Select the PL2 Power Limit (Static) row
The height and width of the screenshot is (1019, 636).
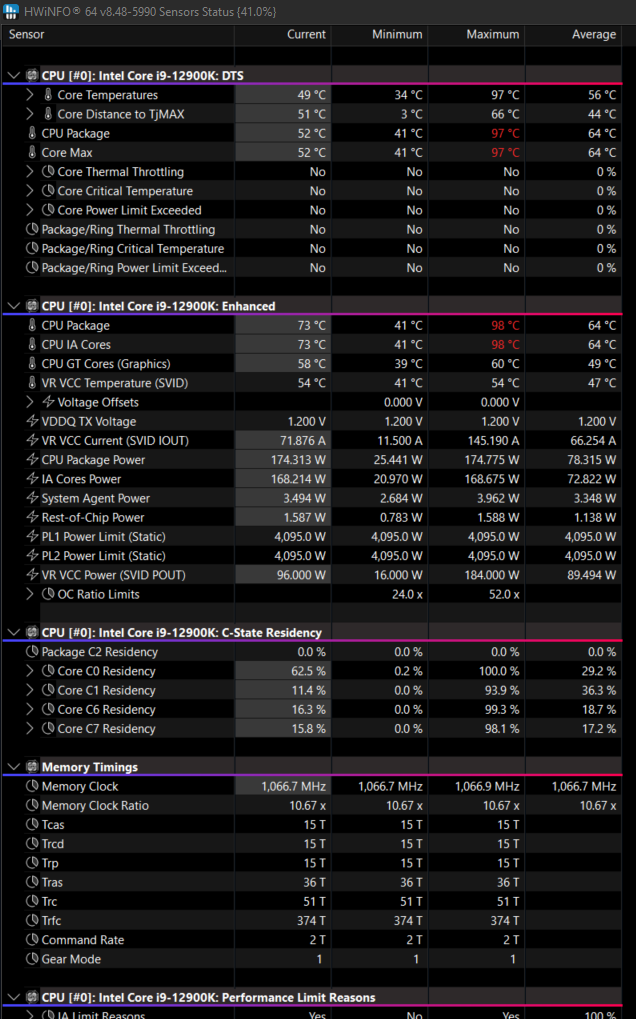point(312,556)
